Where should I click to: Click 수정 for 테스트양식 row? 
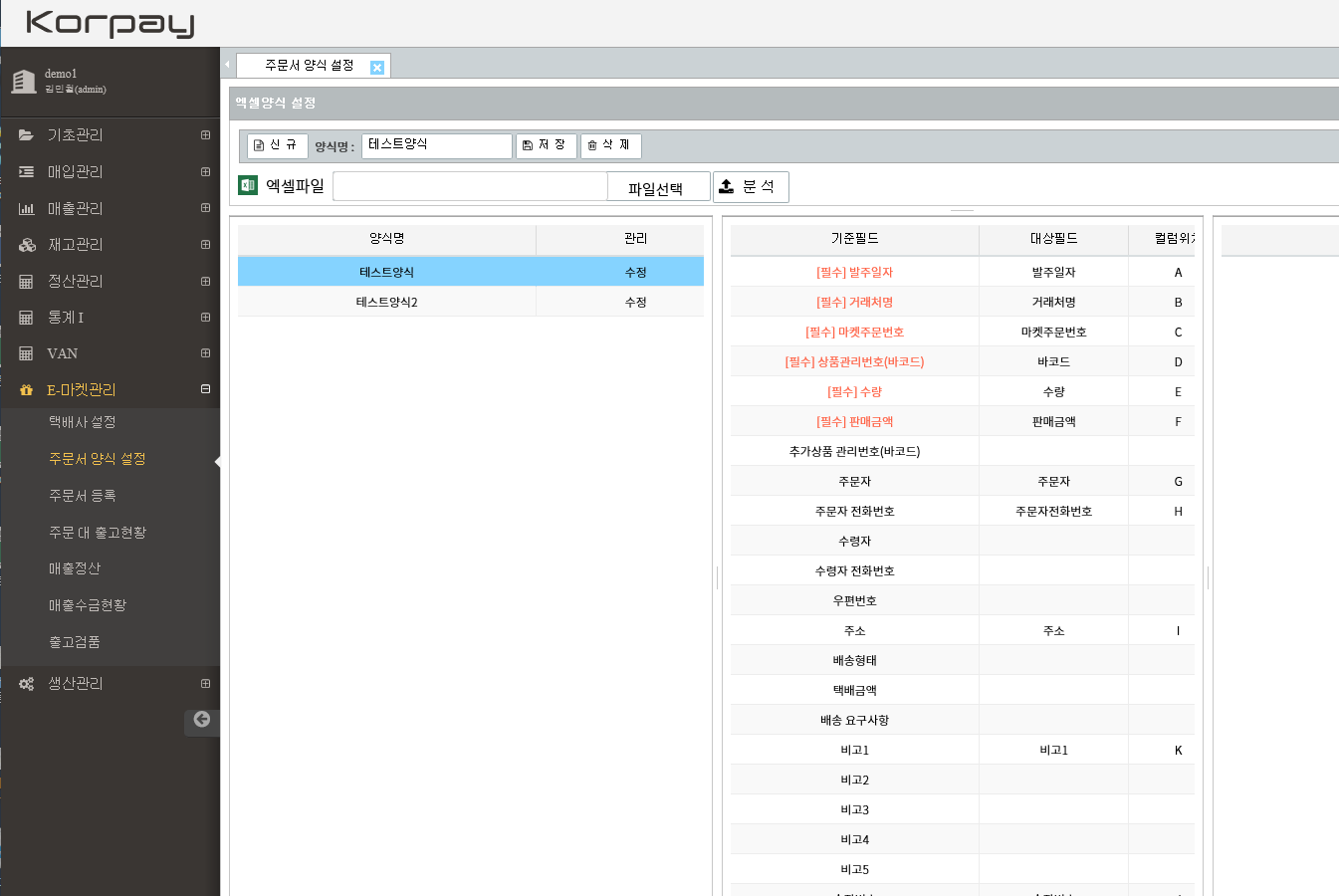(x=635, y=272)
